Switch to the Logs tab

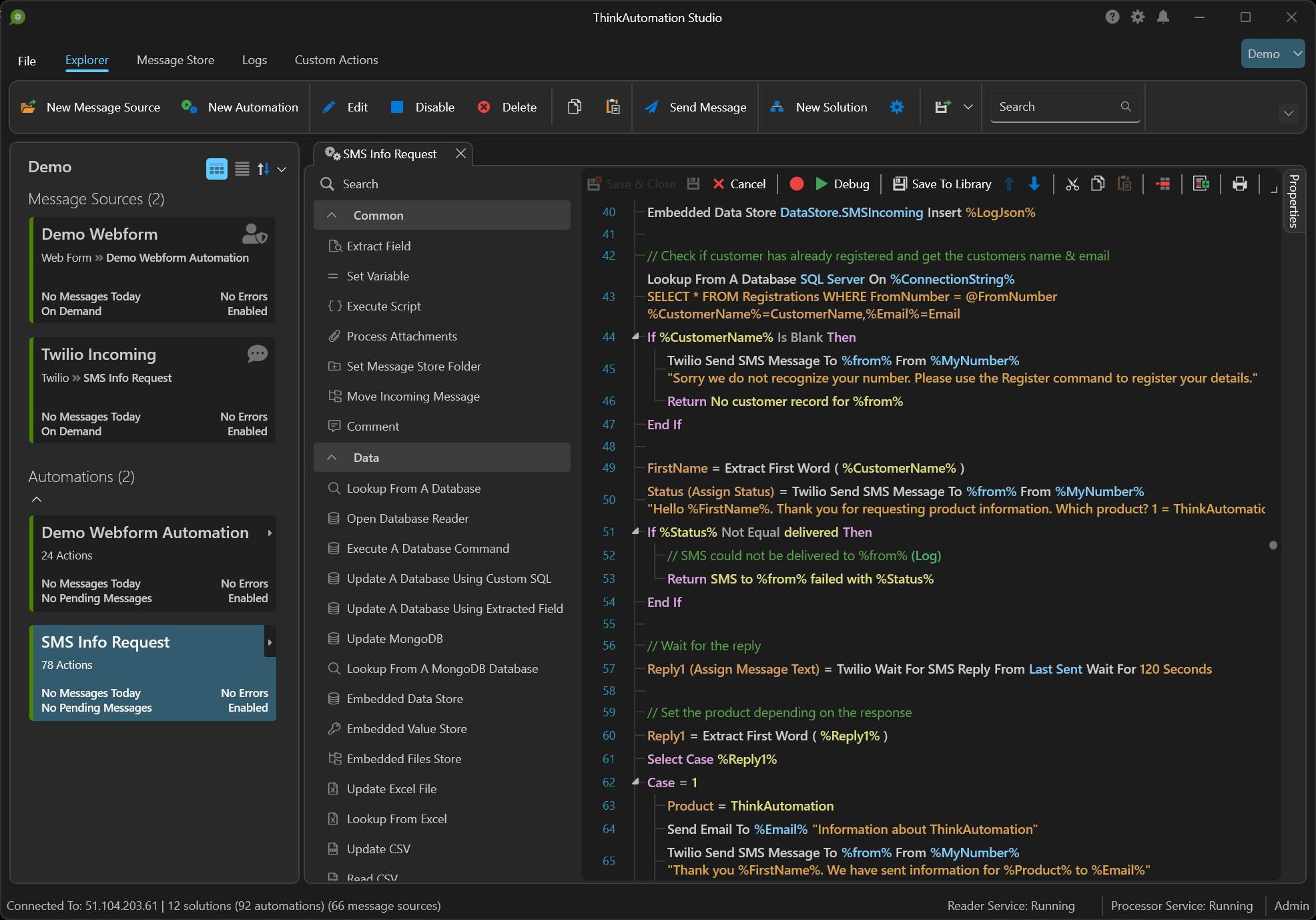[254, 59]
